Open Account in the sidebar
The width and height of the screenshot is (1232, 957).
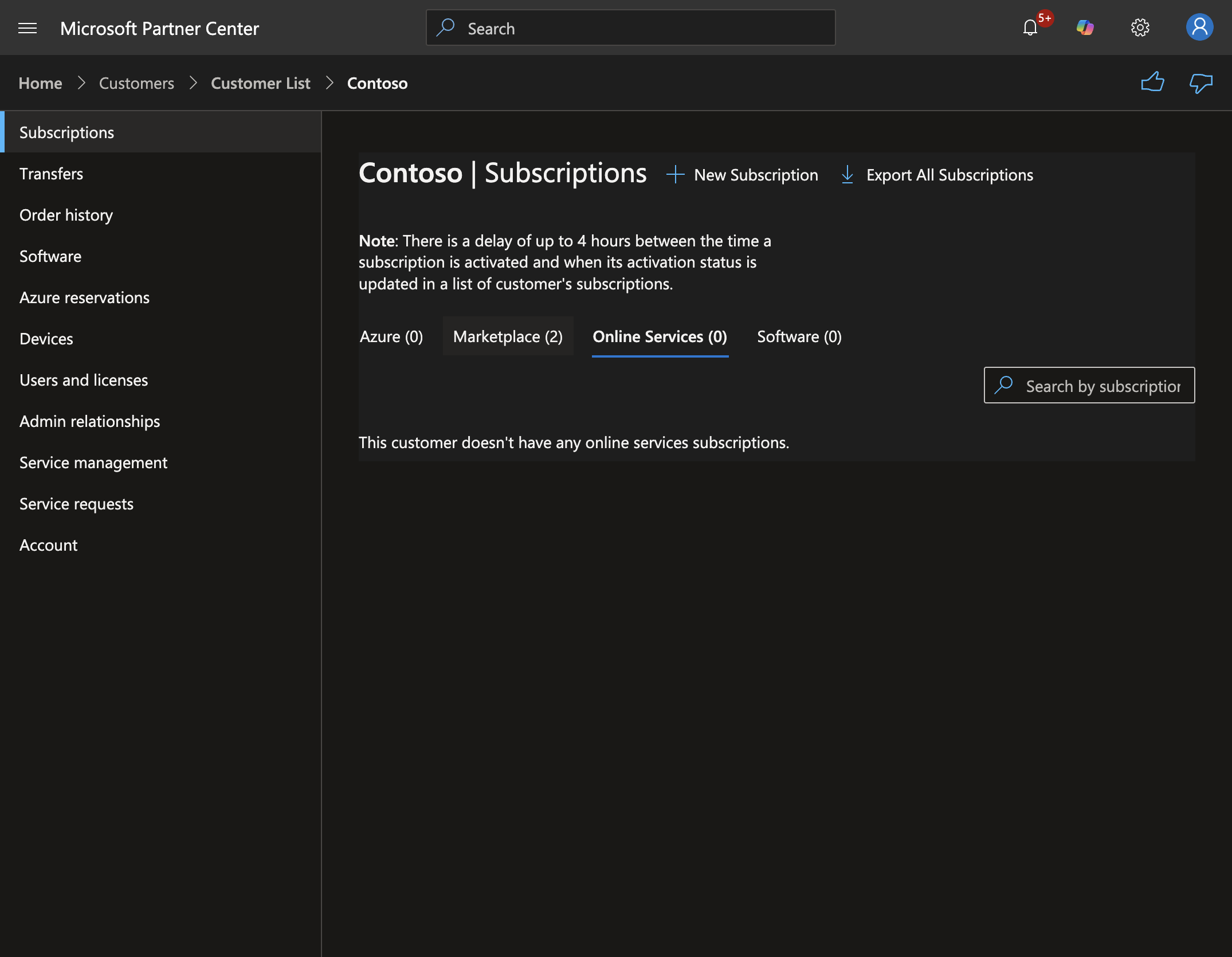pyautogui.click(x=160, y=545)
